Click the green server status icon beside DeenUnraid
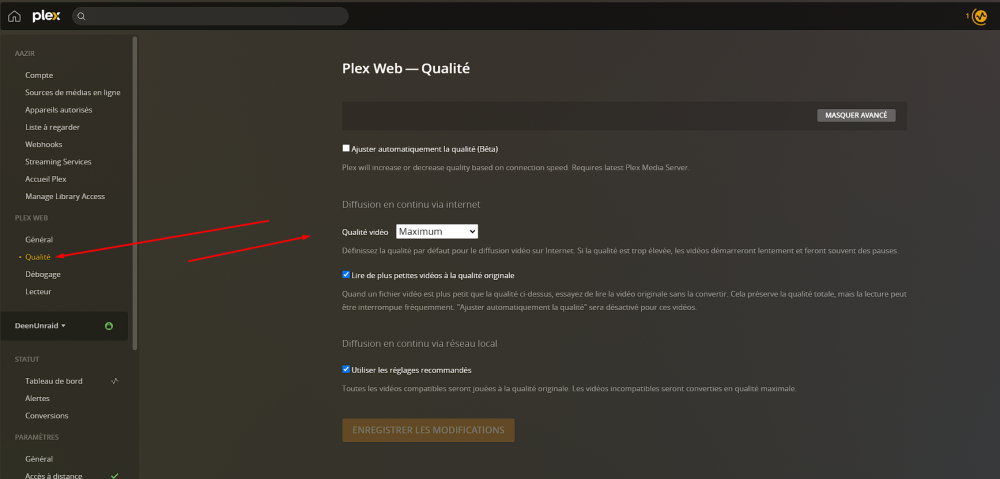Viewport: 1000px width, 479px height. point(109,326)
